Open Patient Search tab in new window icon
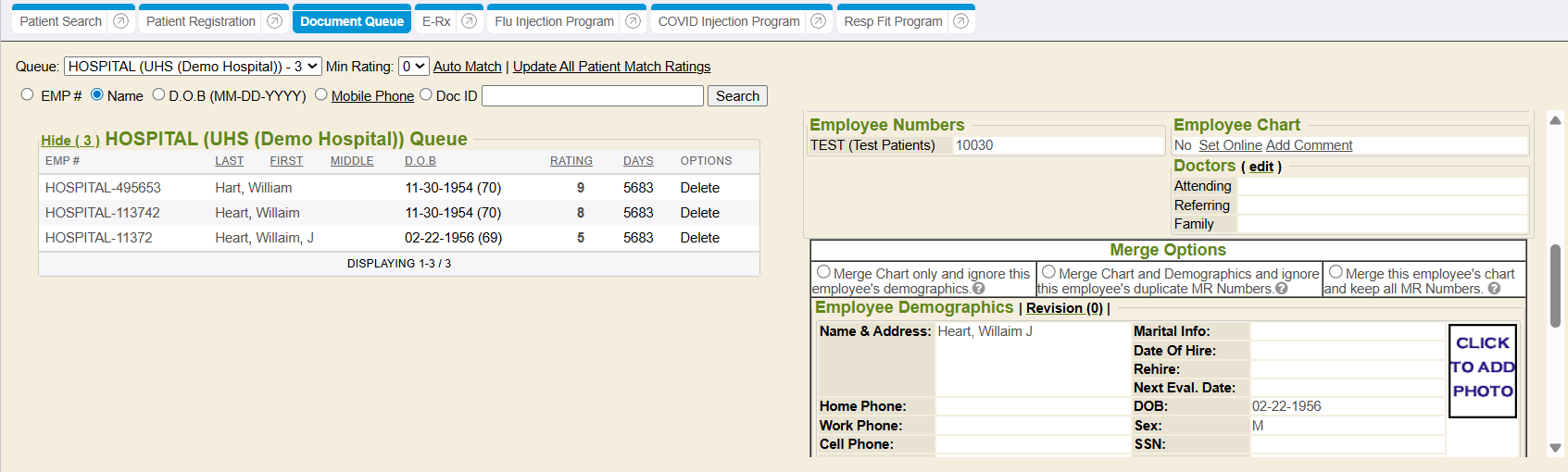 click(120, 21)
